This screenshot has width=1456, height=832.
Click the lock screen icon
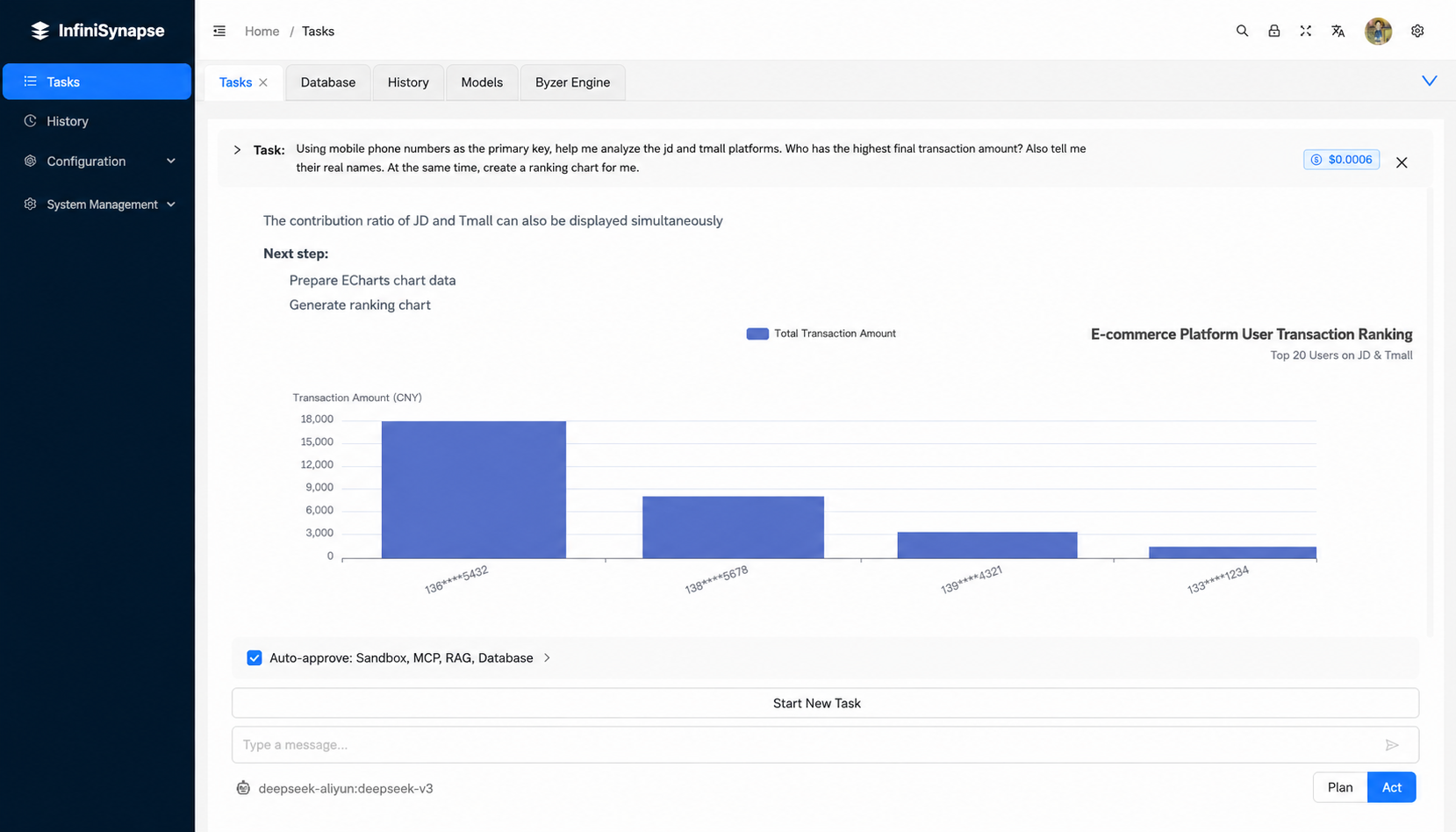coord(1273,31)
